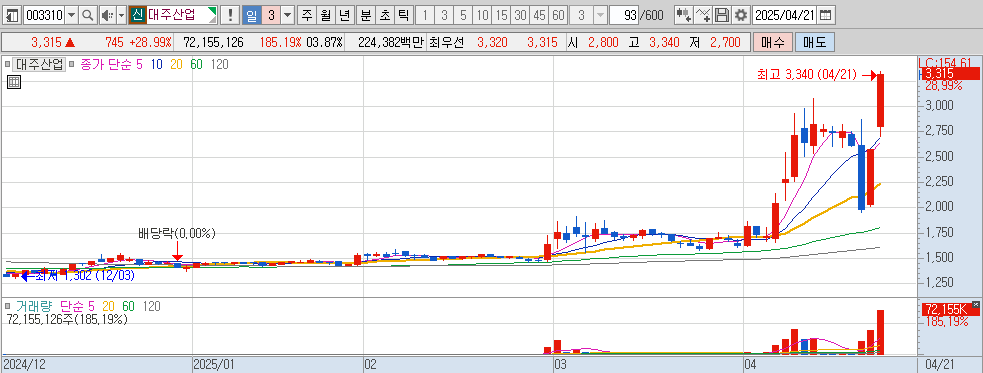Click the add candlestick chart icon

coord(684,15)
